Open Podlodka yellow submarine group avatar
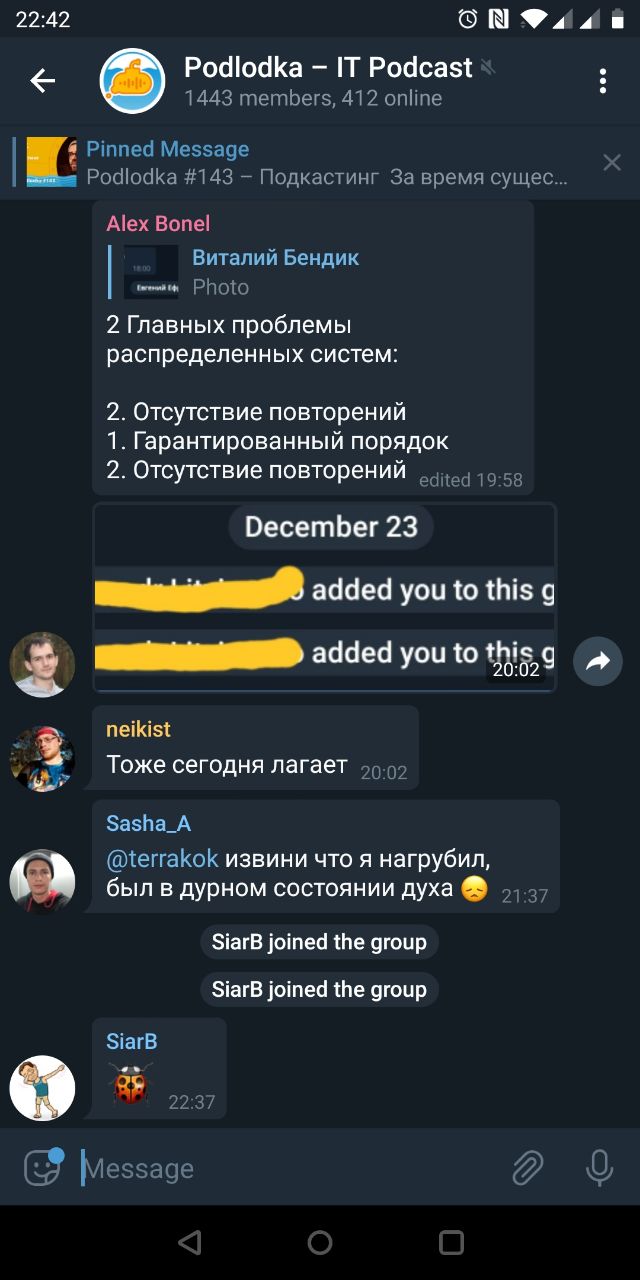Screen dimensions: 640x1280 (132, 81)
